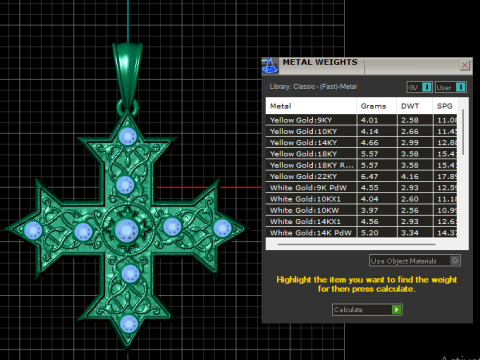Click the 3.97 grams value
The image size is (480, 360).
[369, 210]
